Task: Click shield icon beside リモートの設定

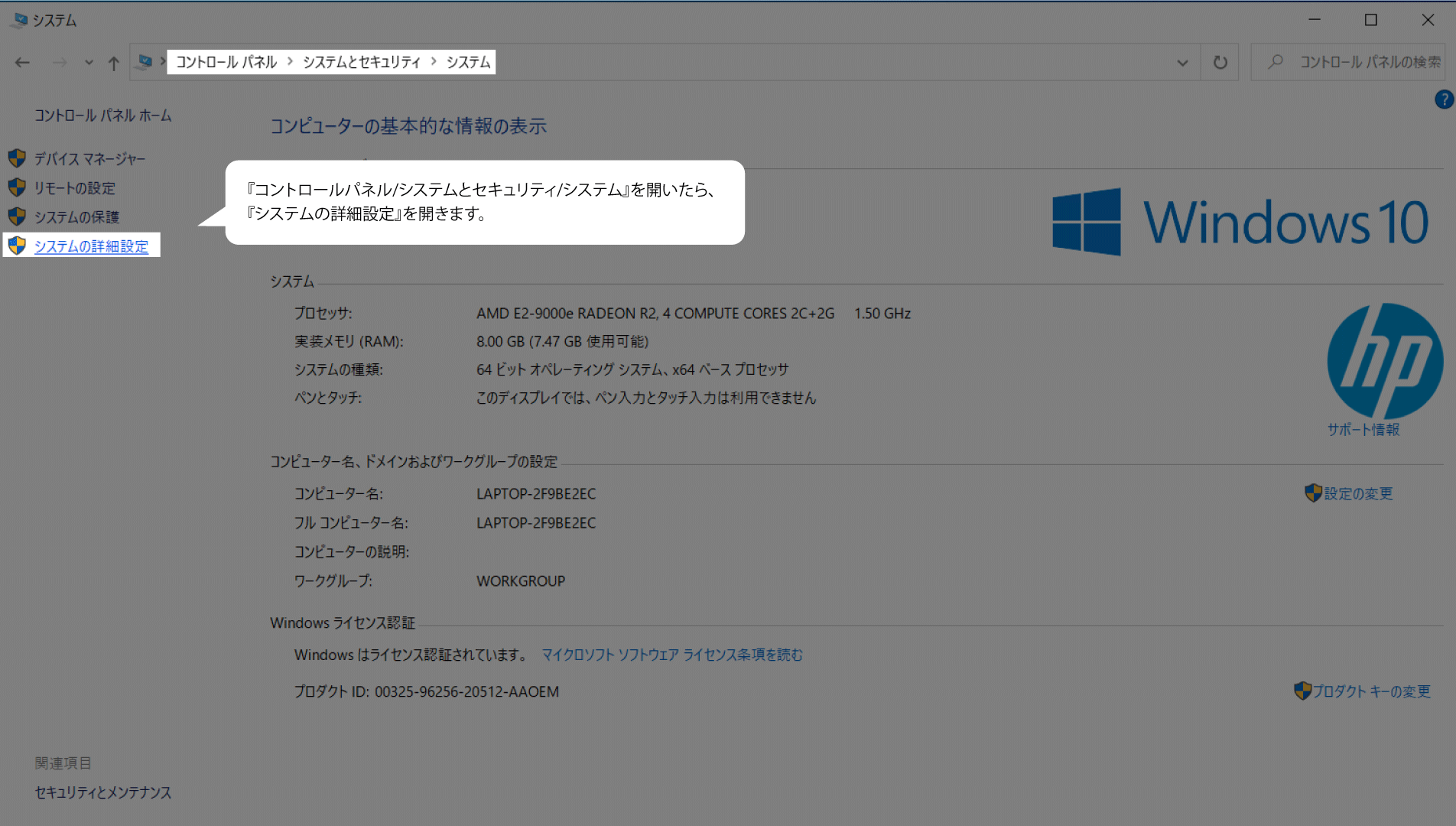Action: (17, 187)
